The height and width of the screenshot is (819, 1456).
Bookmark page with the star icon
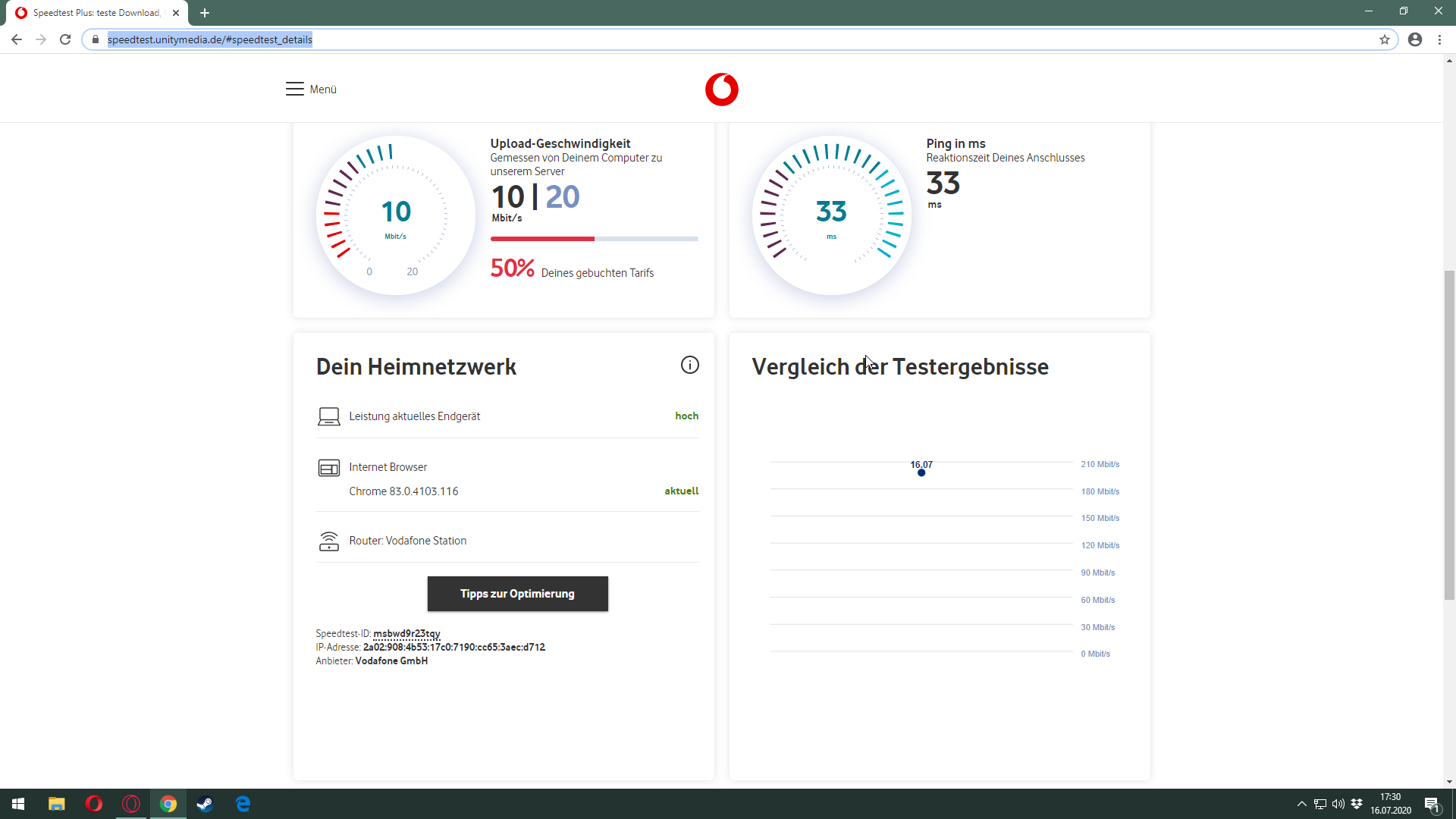tap(1384, 39)
